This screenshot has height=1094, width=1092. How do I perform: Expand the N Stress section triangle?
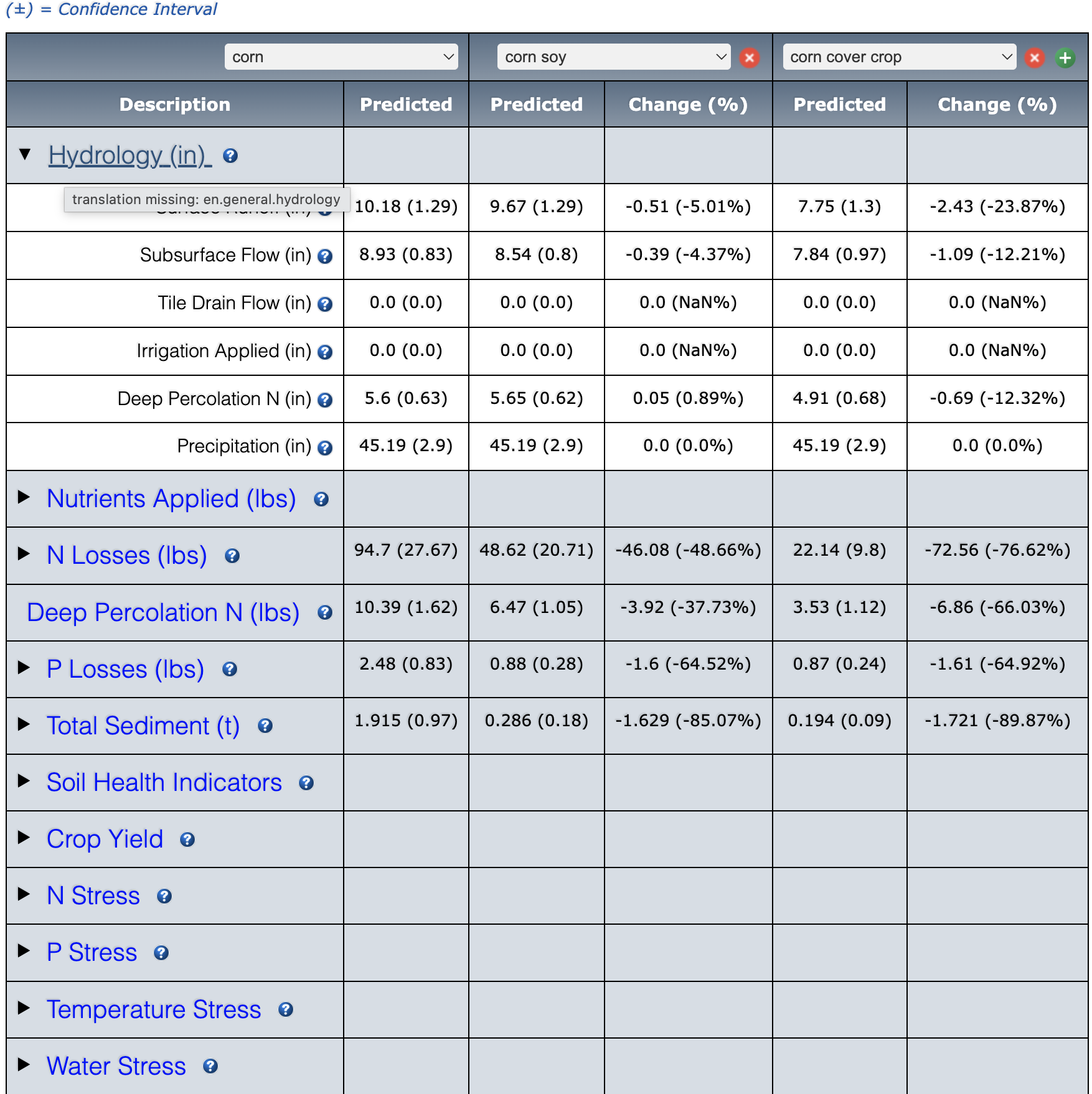(x=24, y=894)
